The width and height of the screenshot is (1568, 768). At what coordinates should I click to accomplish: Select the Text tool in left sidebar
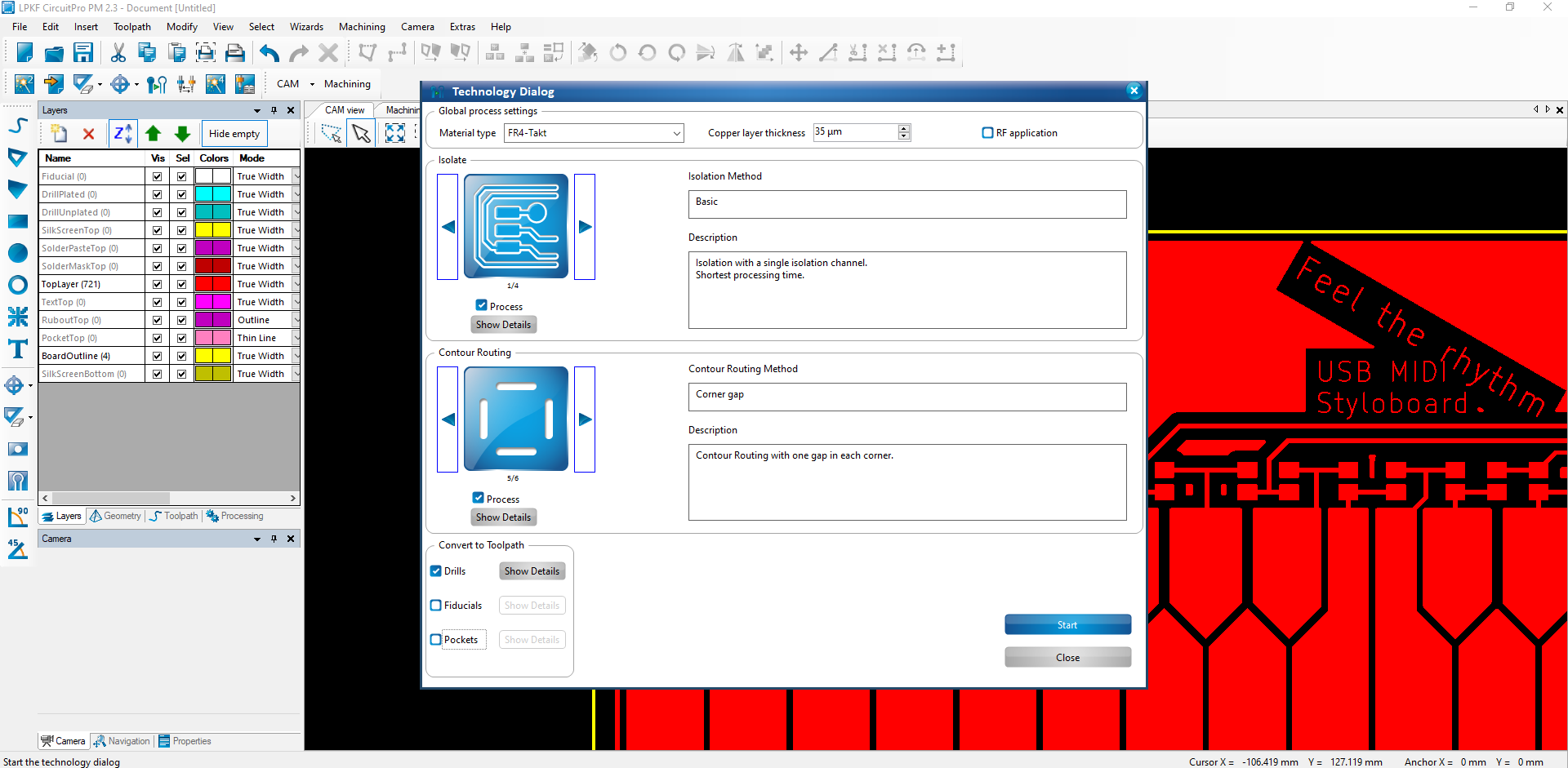tap(18, 349)
